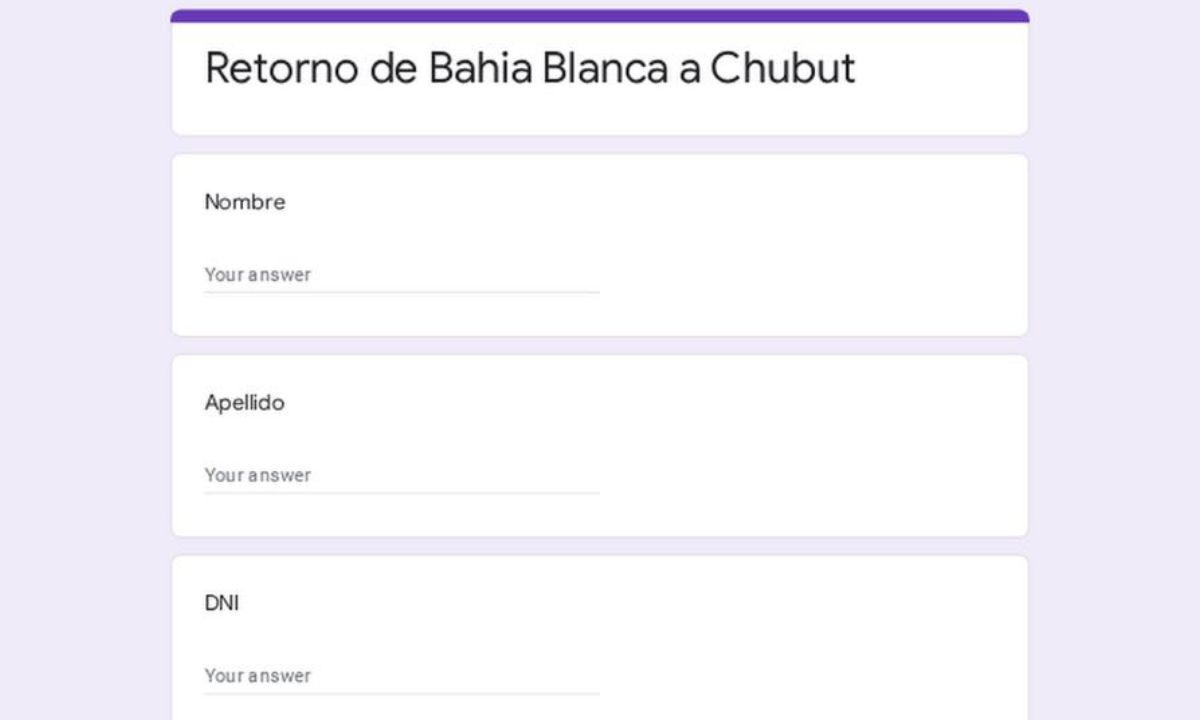Viewport: 1200px width, 720px height.
Task: Click empty space in the Apellido question card
Action: (810, 446)
